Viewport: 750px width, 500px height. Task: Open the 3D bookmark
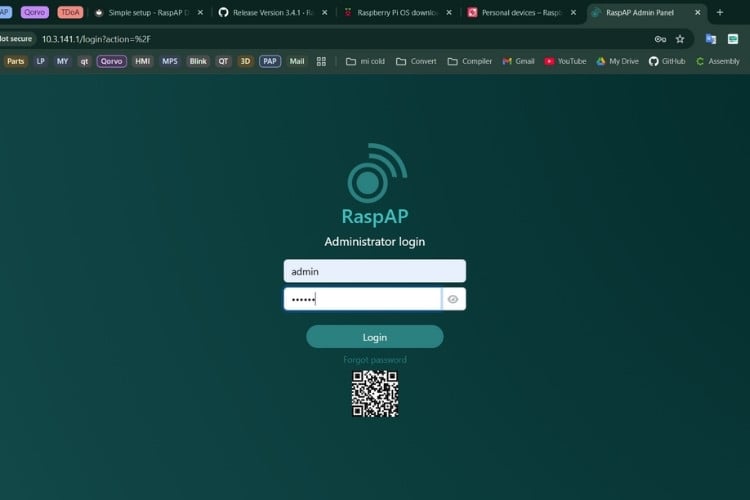click(245, 61)
